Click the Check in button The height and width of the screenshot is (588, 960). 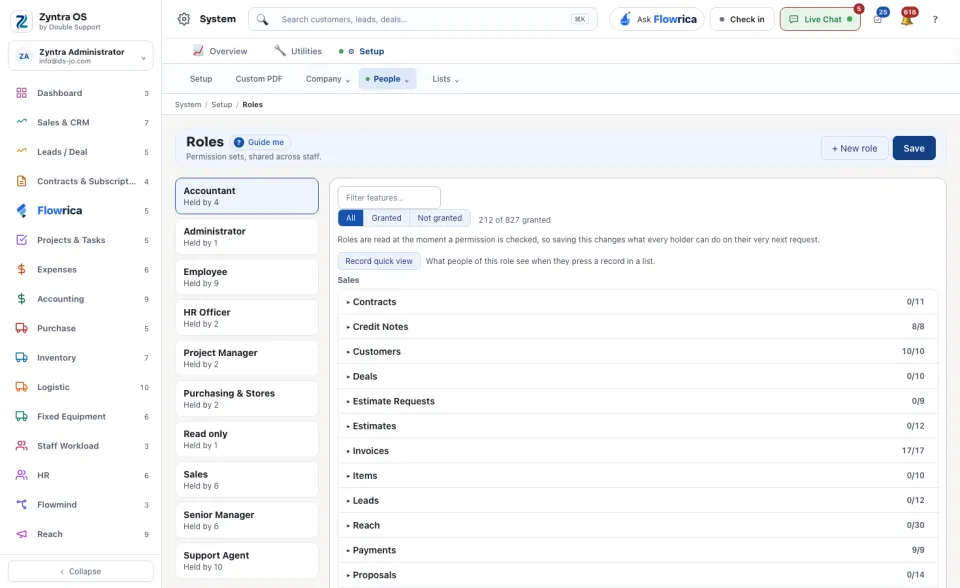click(742, 20)
